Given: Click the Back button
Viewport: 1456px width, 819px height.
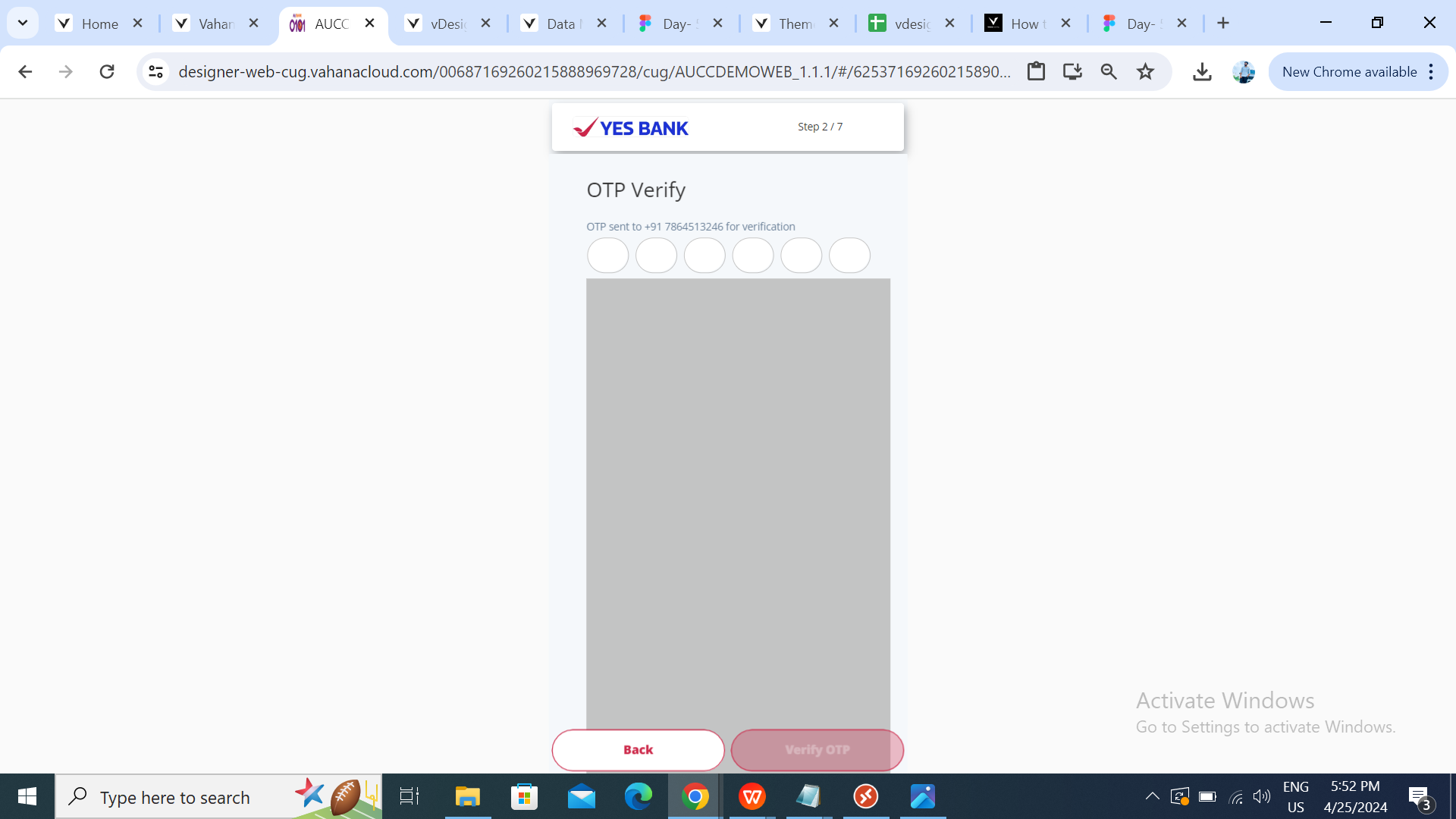Looking at the screenshot, I should point(638,749).
